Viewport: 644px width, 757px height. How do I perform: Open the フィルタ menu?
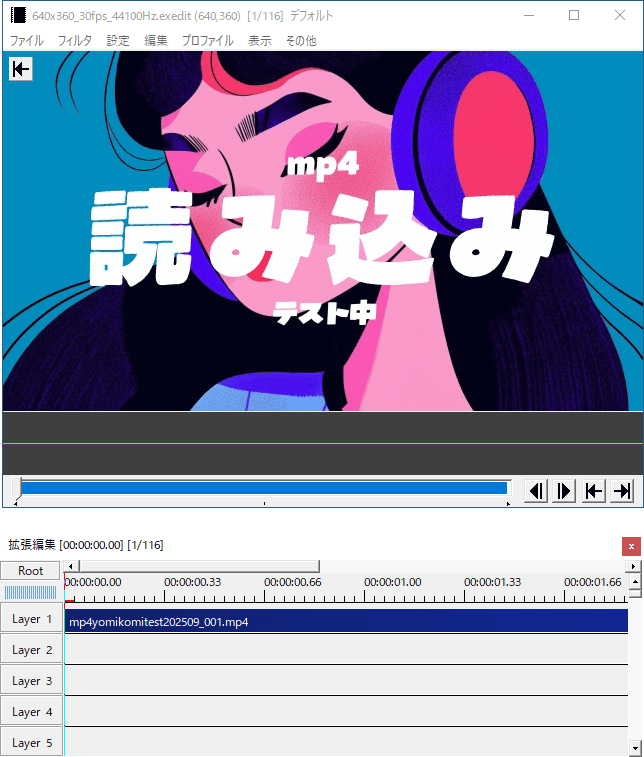(x=75, y=41)
